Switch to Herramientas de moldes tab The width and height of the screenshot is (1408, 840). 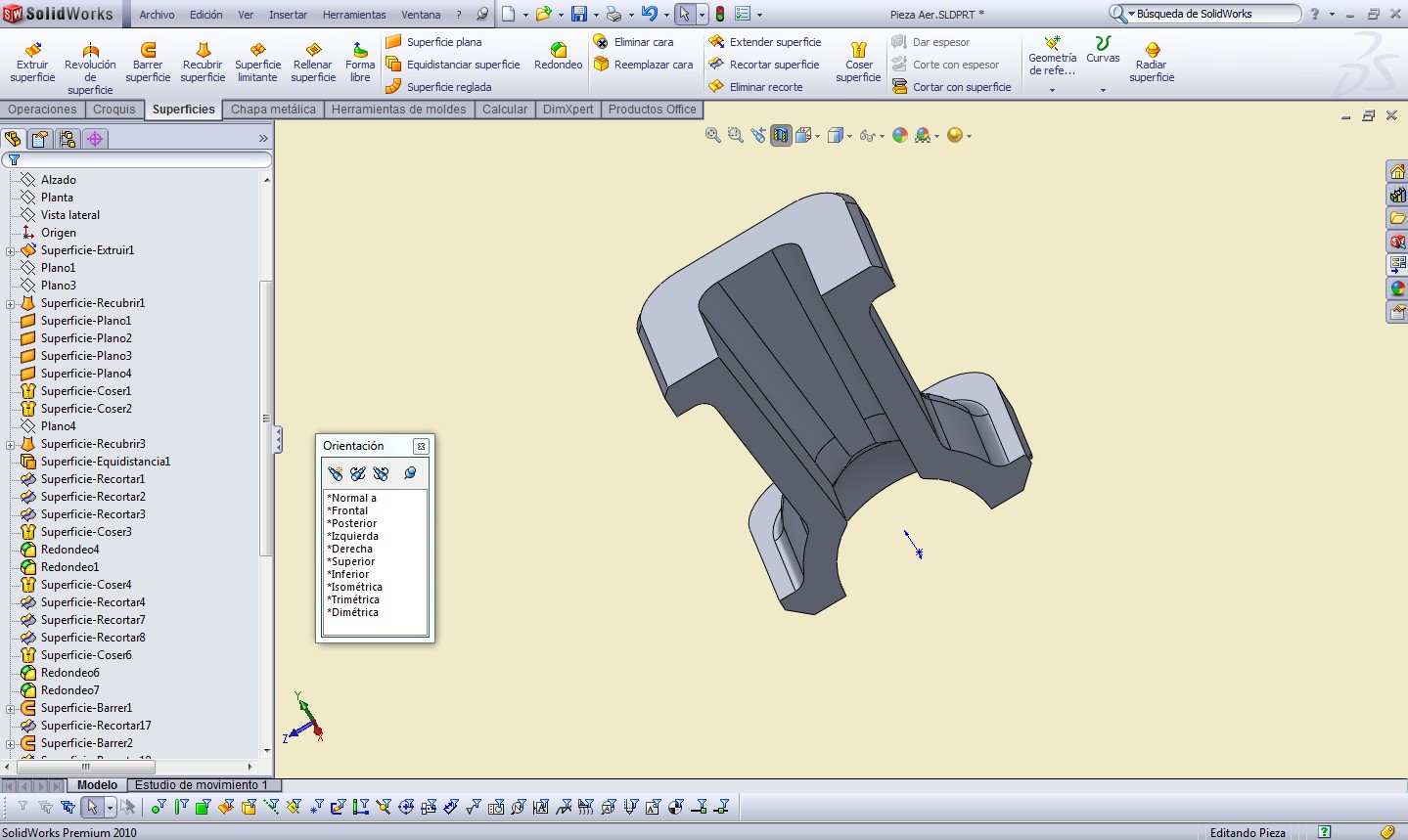click(398, 110)
